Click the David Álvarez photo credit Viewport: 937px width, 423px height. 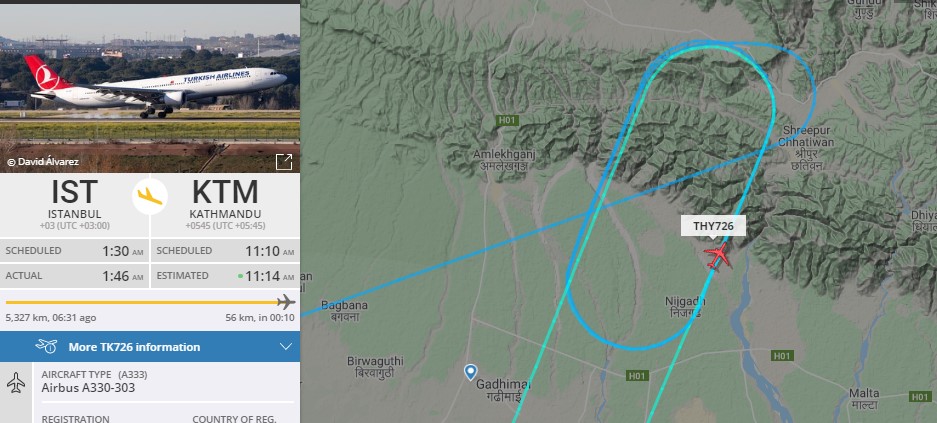coord(42,162)
